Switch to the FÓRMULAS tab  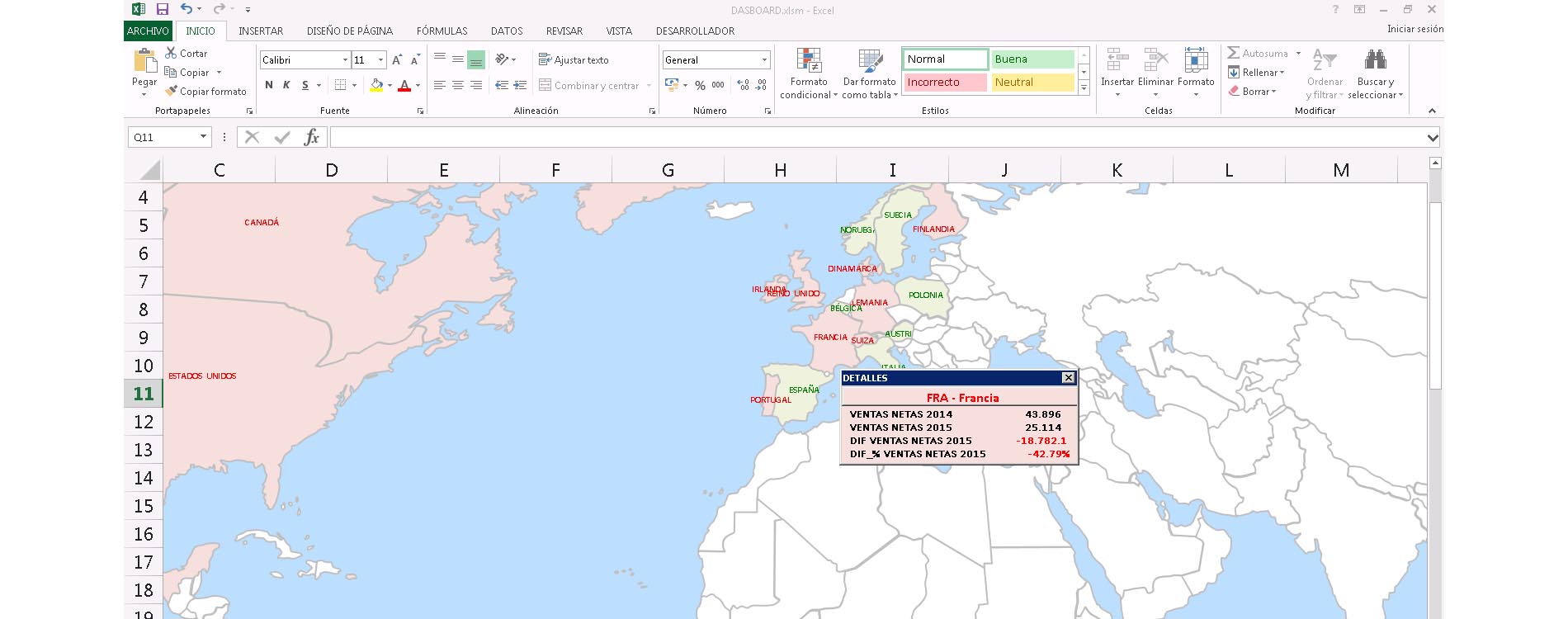pos(442,31)
